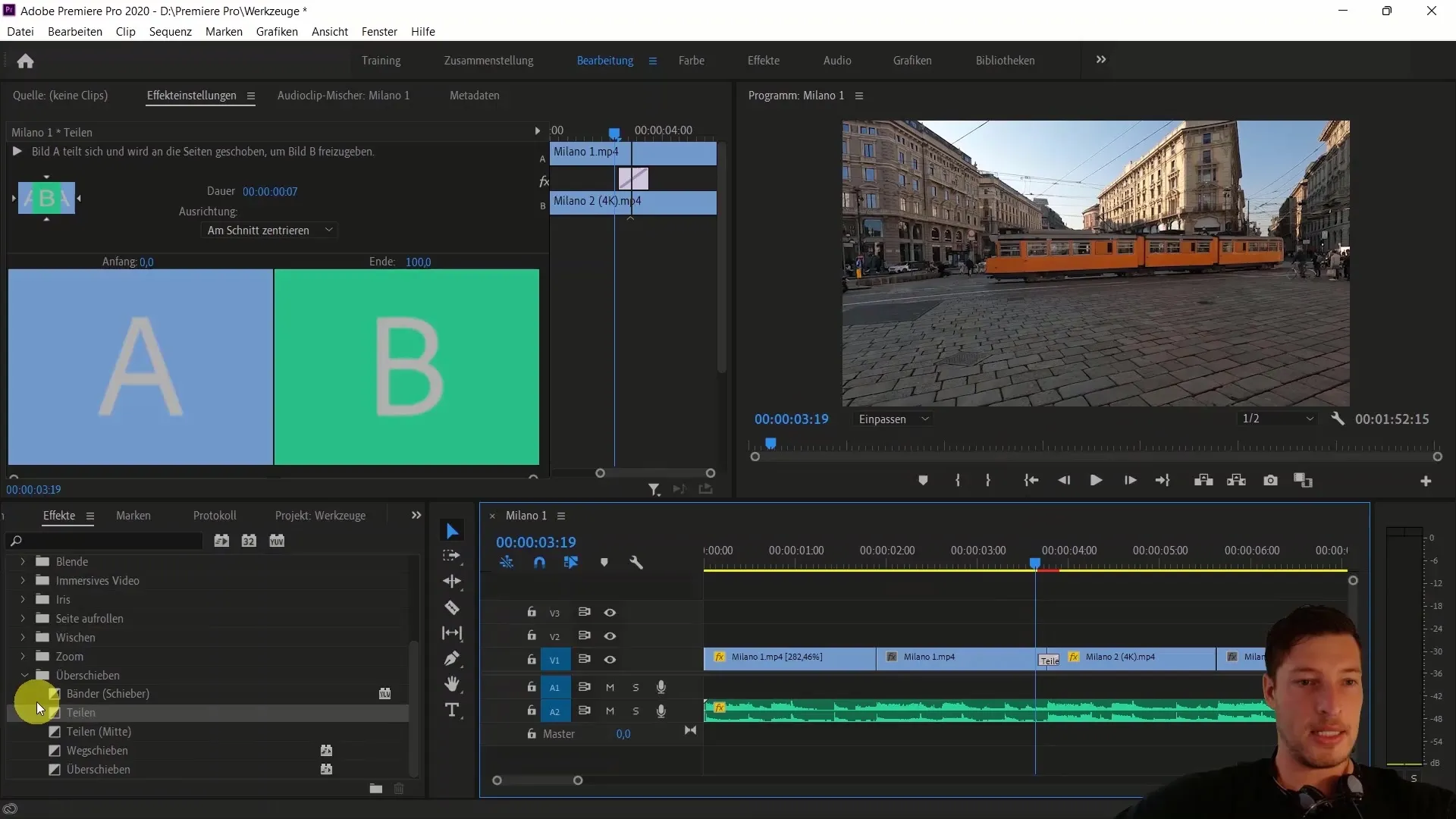This screenshot has width=1456, height=819.
Task: Collapse the Überschieben folder
Action: point(24,675)
